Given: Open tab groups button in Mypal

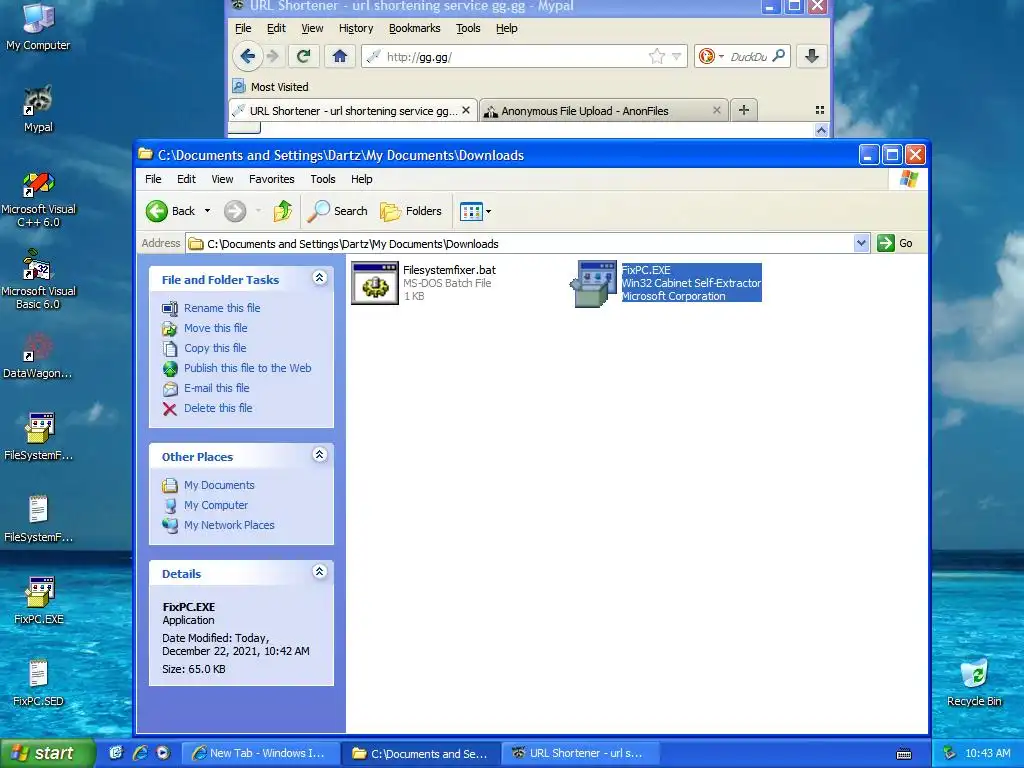Looking at the screenshot, I should click(x=820, y=110).
